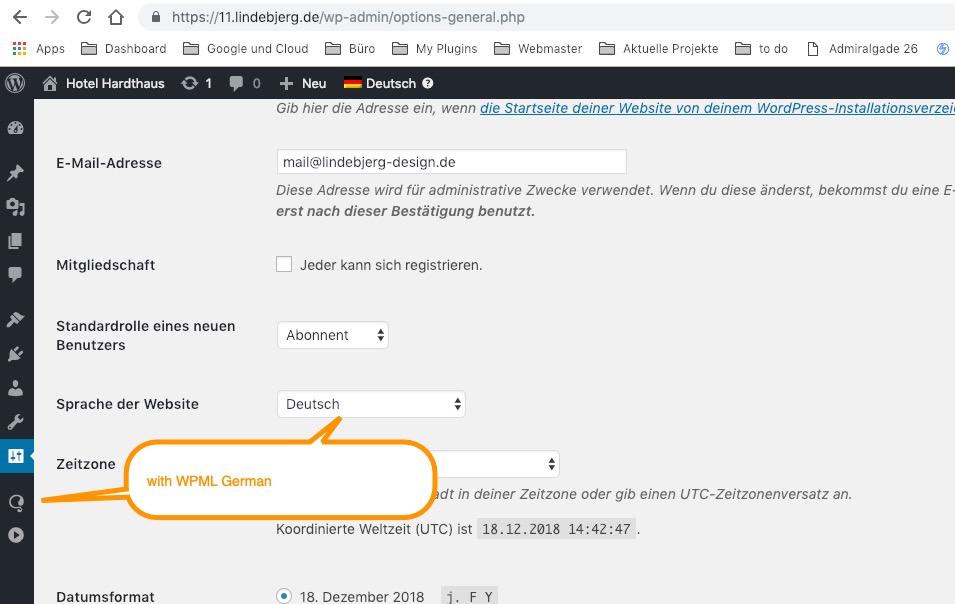Click the UTC time value 18.12.2018 14:42:47

click(556, 529)
